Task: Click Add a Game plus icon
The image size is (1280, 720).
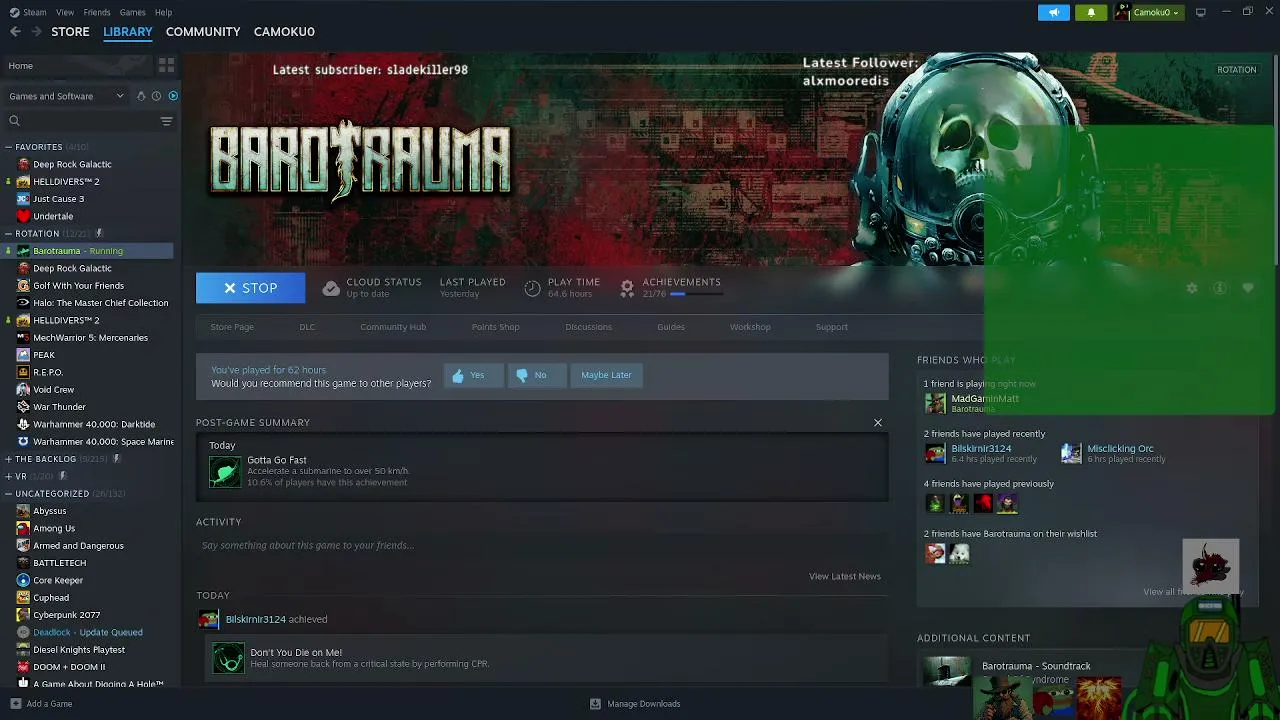Action: (15, 704)
